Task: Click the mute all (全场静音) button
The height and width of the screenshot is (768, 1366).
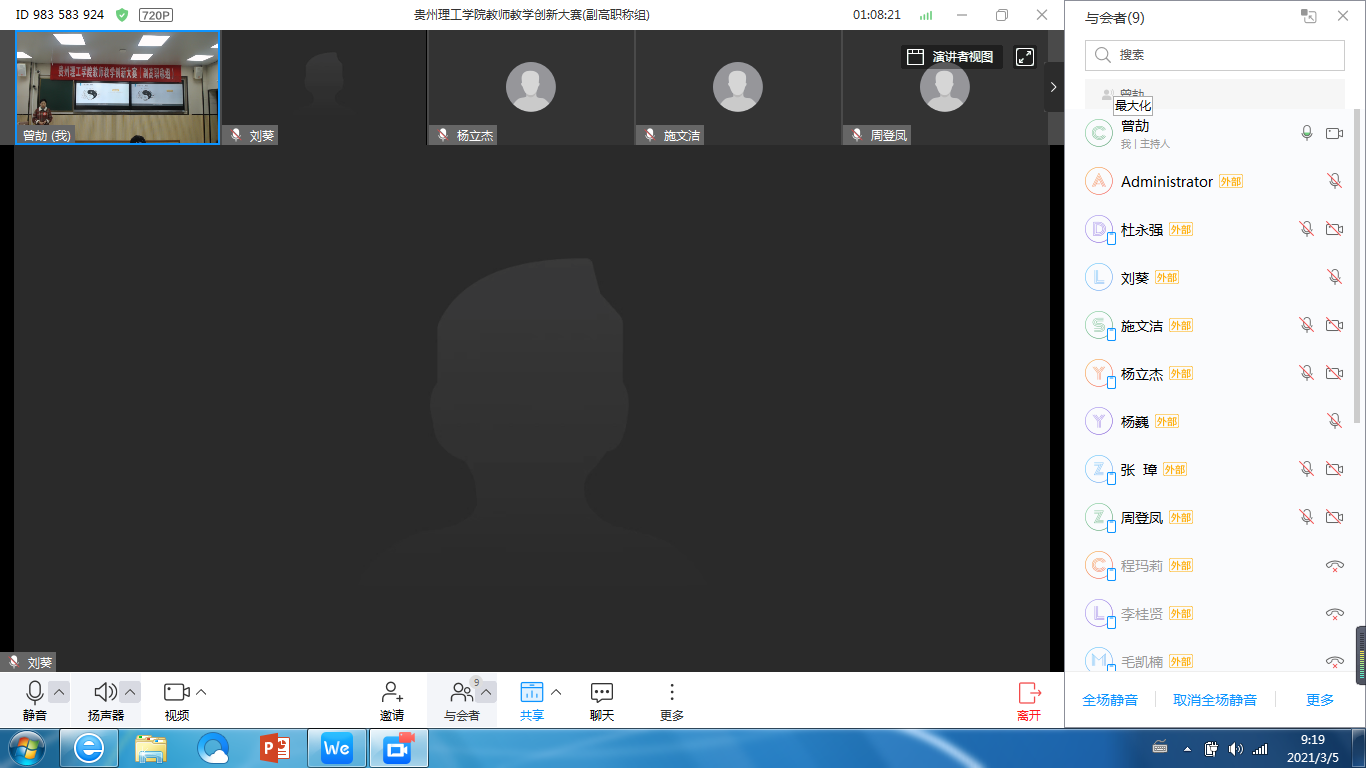Action: [x=1110, y=700]
